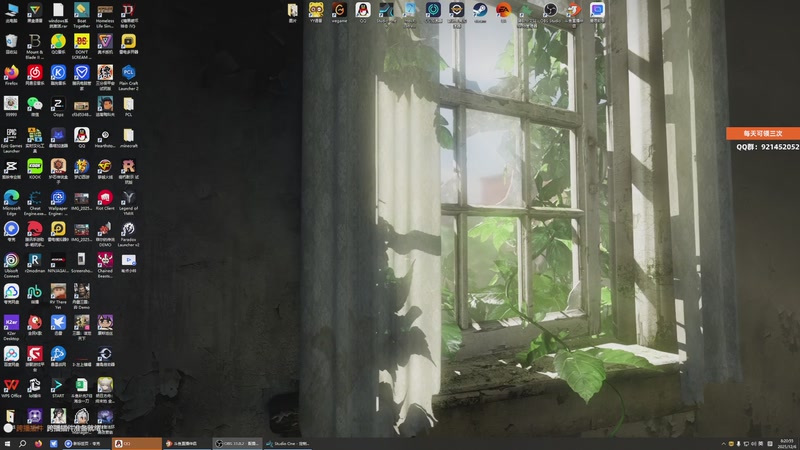Open taskbar clock and date

[787, 443]
